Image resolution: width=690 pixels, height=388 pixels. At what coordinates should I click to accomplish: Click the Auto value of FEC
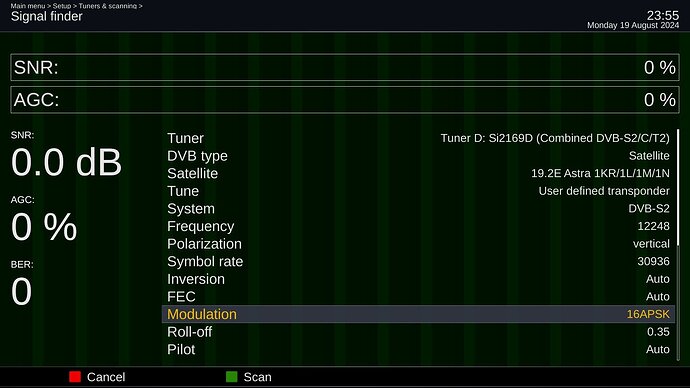pos(657,296)
